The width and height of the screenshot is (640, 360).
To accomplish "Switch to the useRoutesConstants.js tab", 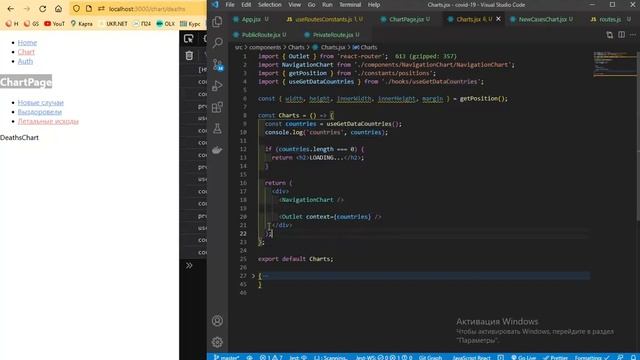I will pos(324,19).
